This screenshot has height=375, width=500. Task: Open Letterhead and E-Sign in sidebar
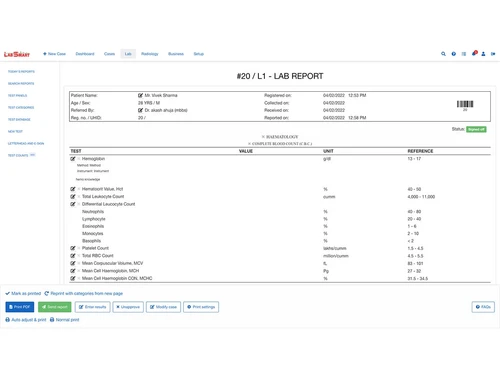[26, 143]
